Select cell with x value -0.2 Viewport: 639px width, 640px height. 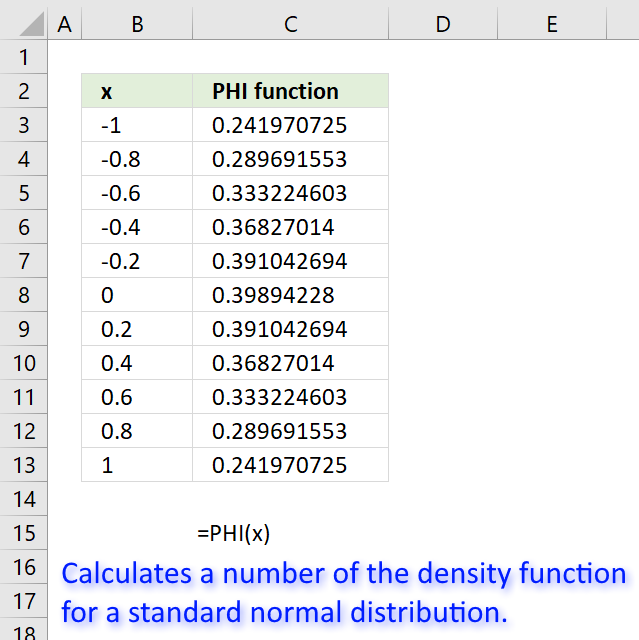pos(137,261)
